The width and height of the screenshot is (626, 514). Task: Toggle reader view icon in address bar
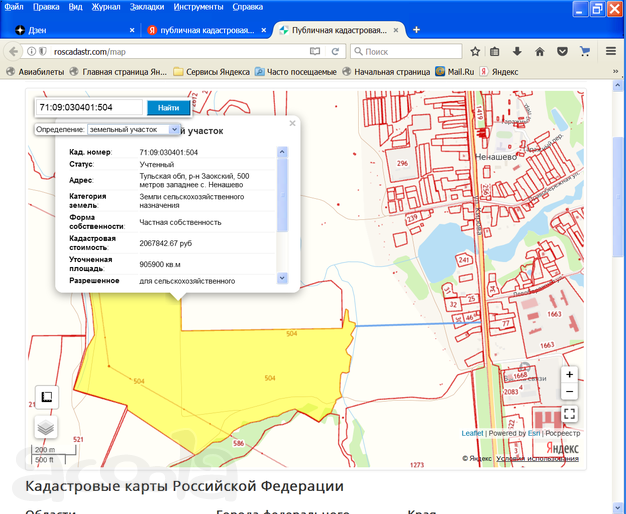click(x=315, y=52)
